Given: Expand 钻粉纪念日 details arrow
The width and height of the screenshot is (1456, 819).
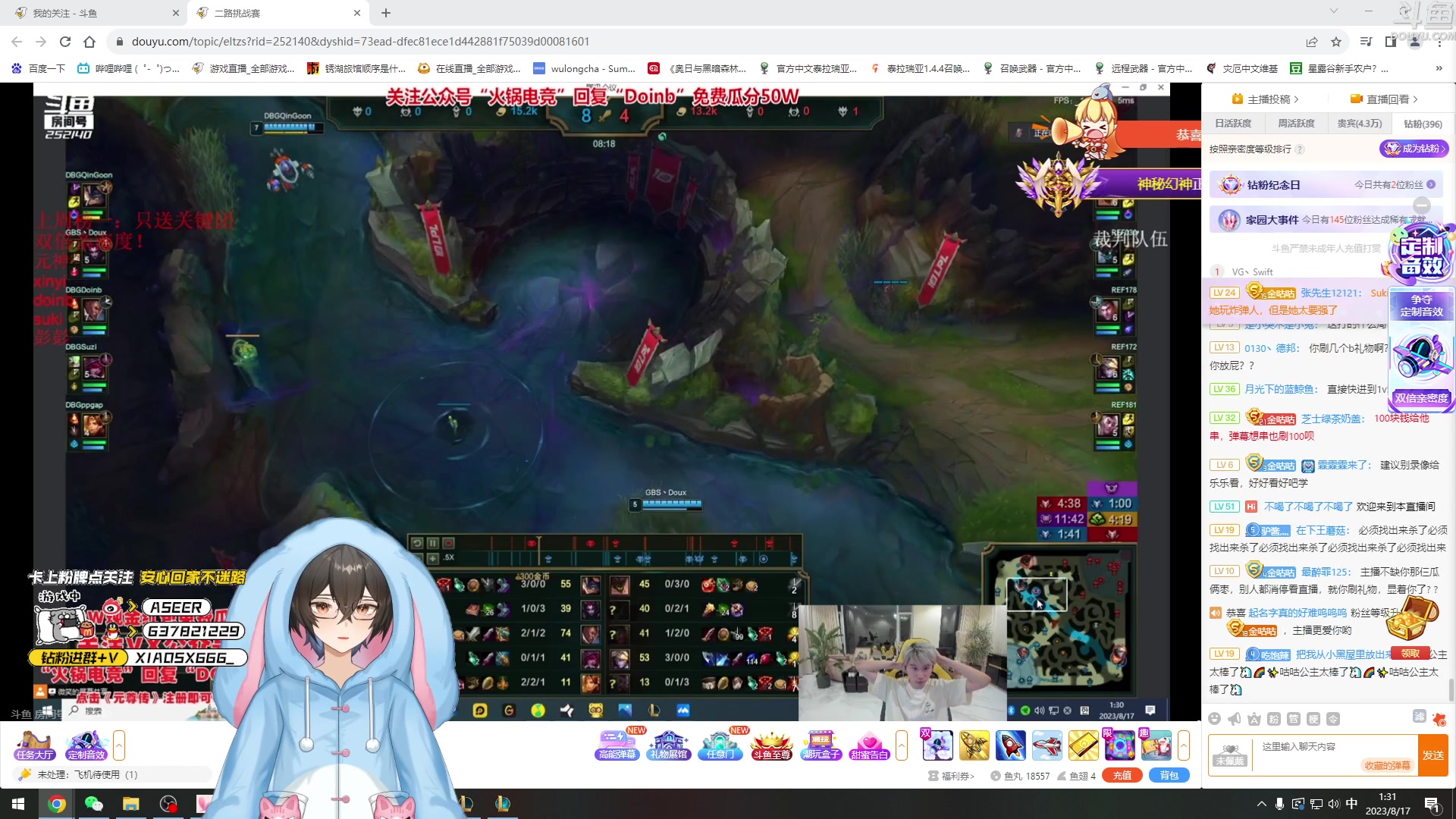Looking at the screenshot, I should click(1431, 184).
